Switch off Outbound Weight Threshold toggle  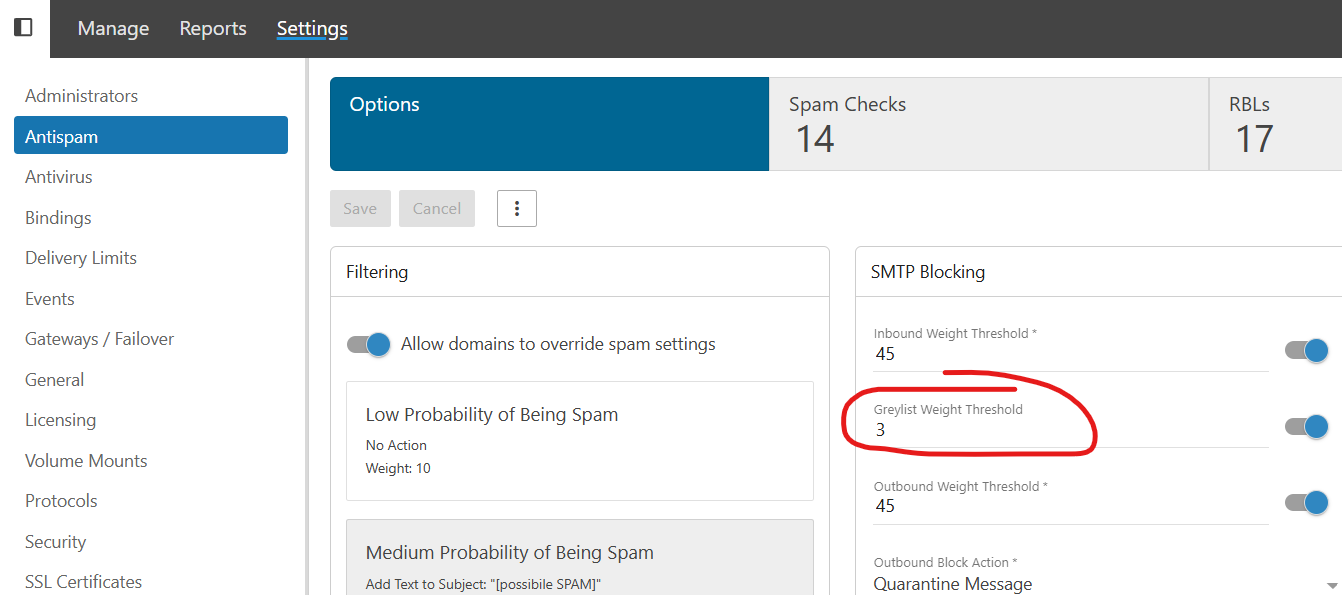point(1306,502)
